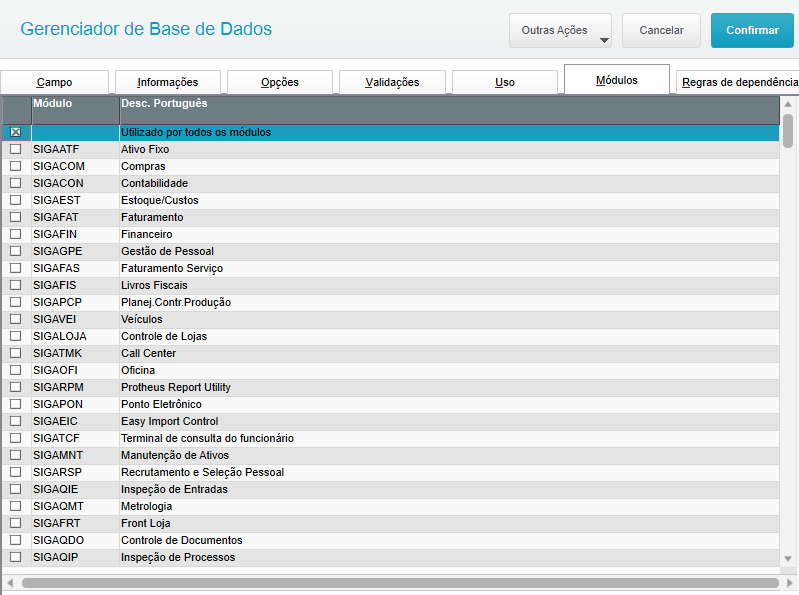Select the 'Planej.Contr.Produção' cell

point(449,302)
